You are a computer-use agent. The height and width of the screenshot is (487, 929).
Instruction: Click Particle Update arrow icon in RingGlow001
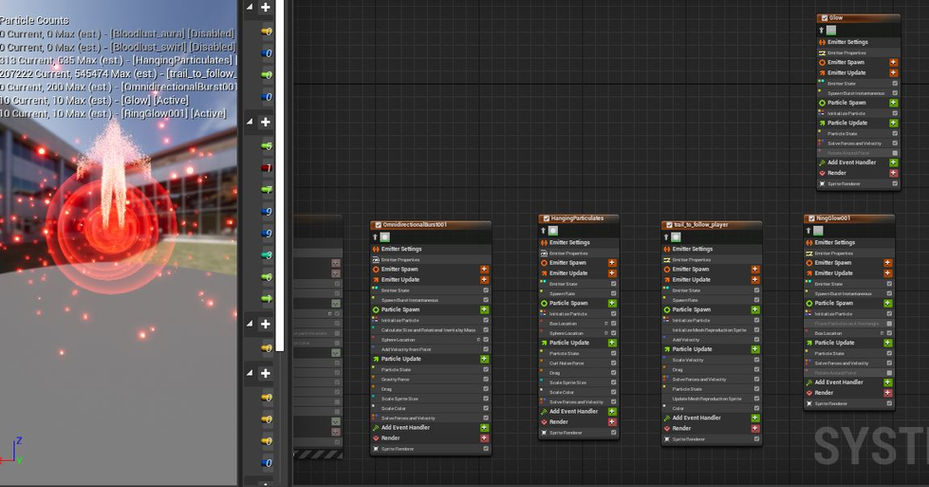(809, 343)
